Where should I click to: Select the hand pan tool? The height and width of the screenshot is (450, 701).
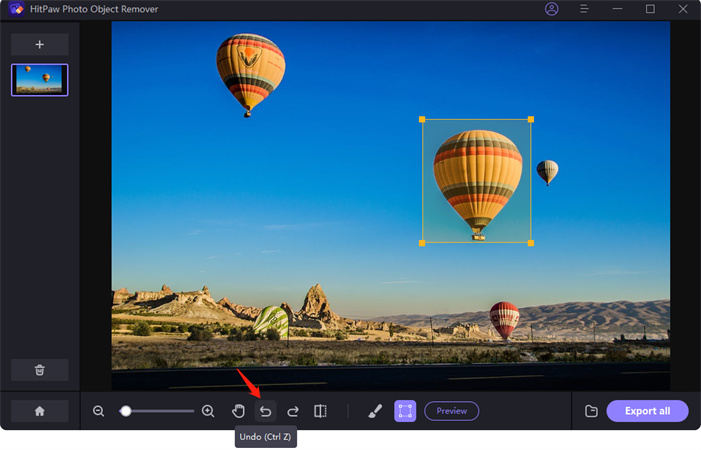click(x=238, y=411)
